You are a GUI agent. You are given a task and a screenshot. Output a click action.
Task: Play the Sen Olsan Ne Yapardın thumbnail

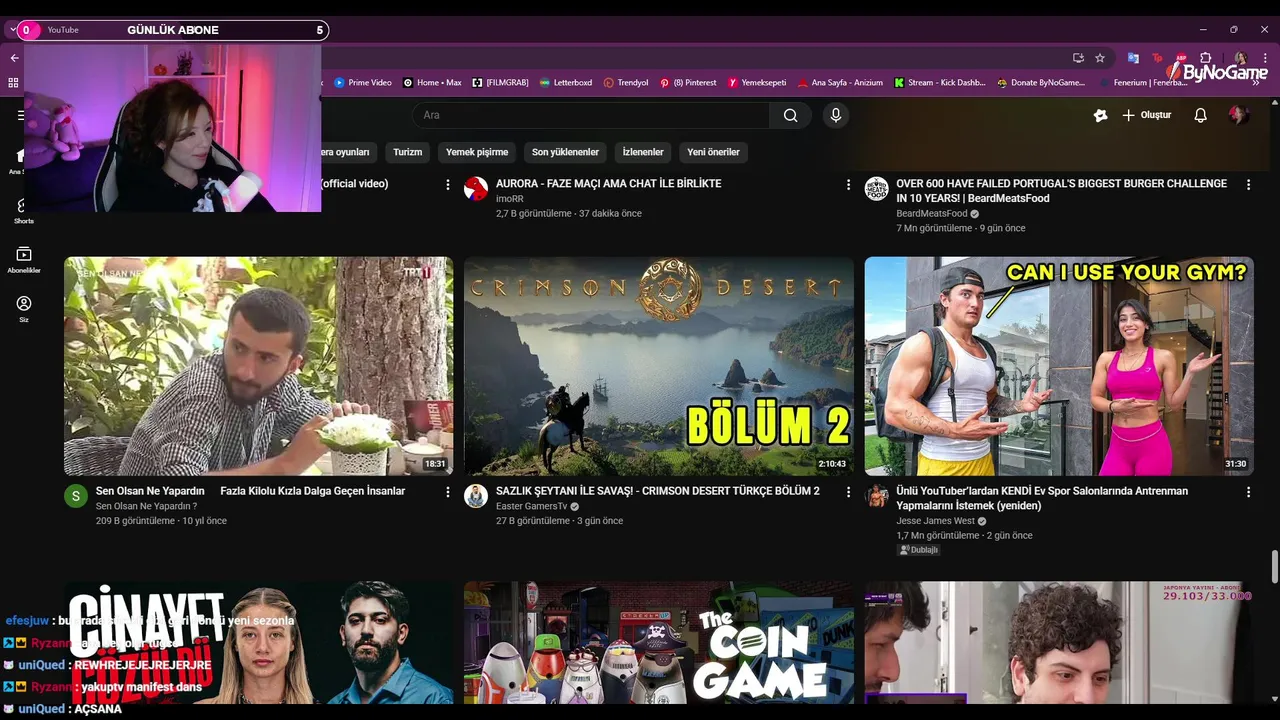[258, 366]
